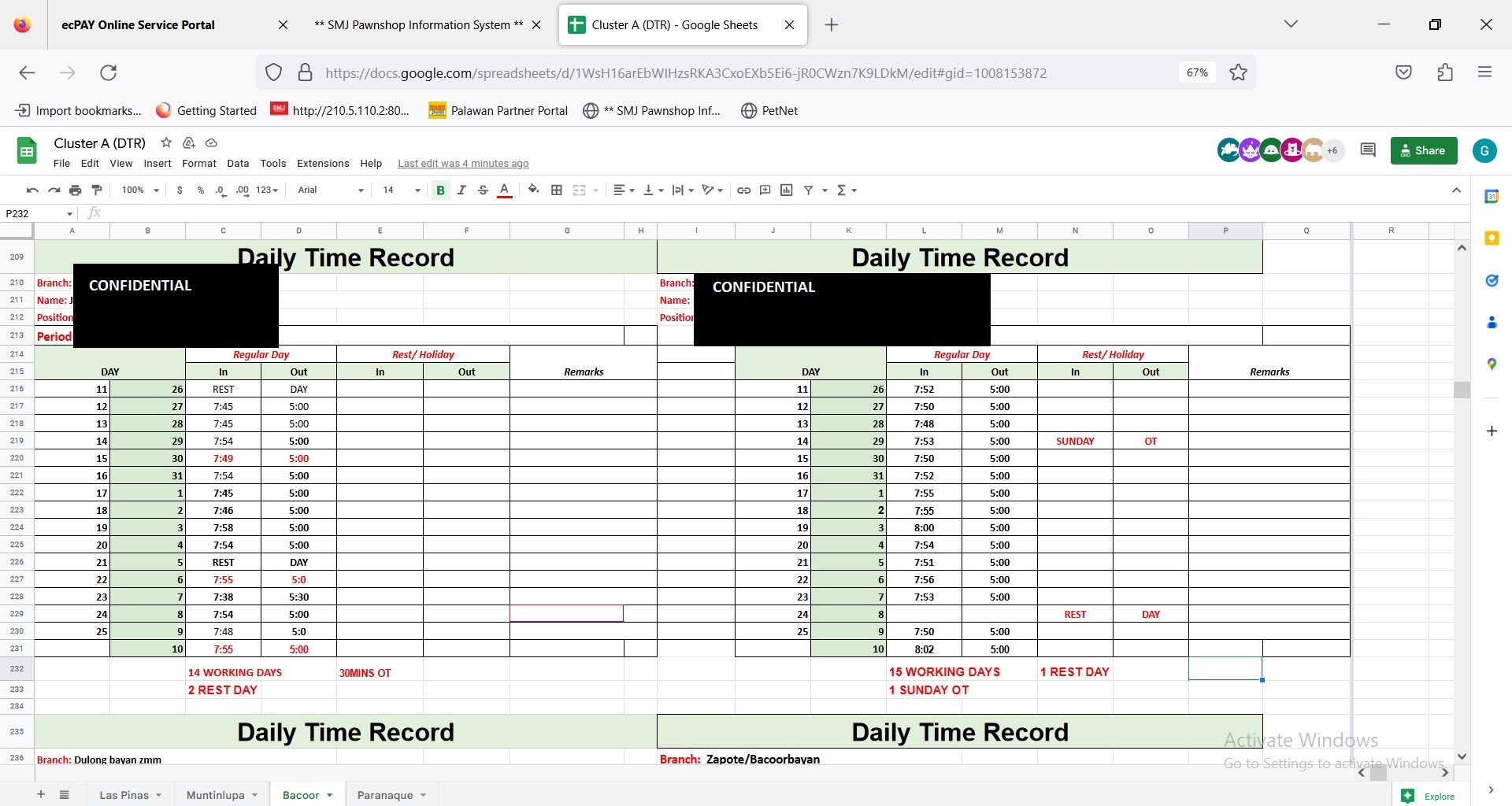Open Google Maps side panel
Image resolution: width=1512 pixels, height=806 pixels.
[1492, 364]
